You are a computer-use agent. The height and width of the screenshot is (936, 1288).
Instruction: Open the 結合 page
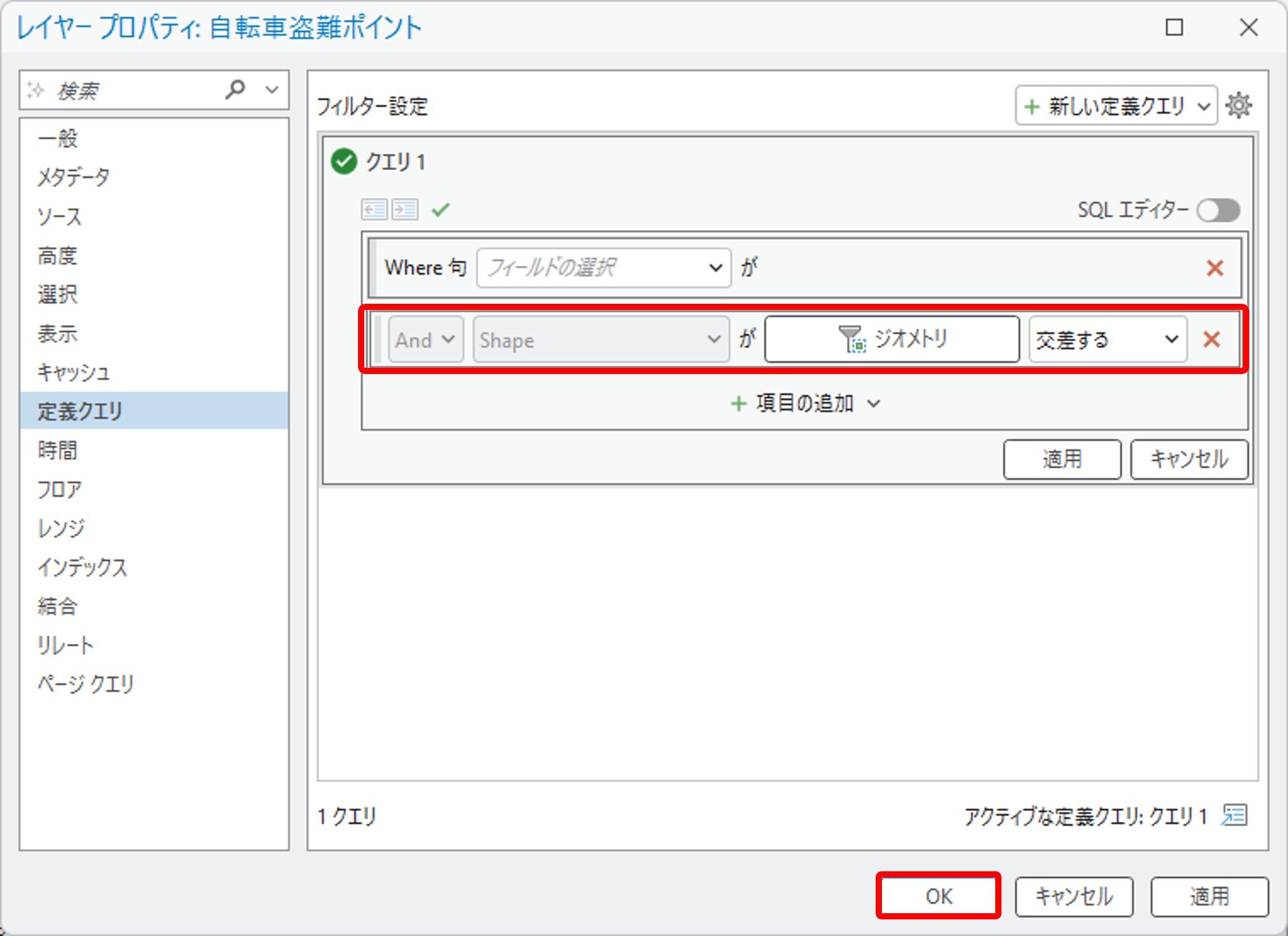click(x=154, y=606)
